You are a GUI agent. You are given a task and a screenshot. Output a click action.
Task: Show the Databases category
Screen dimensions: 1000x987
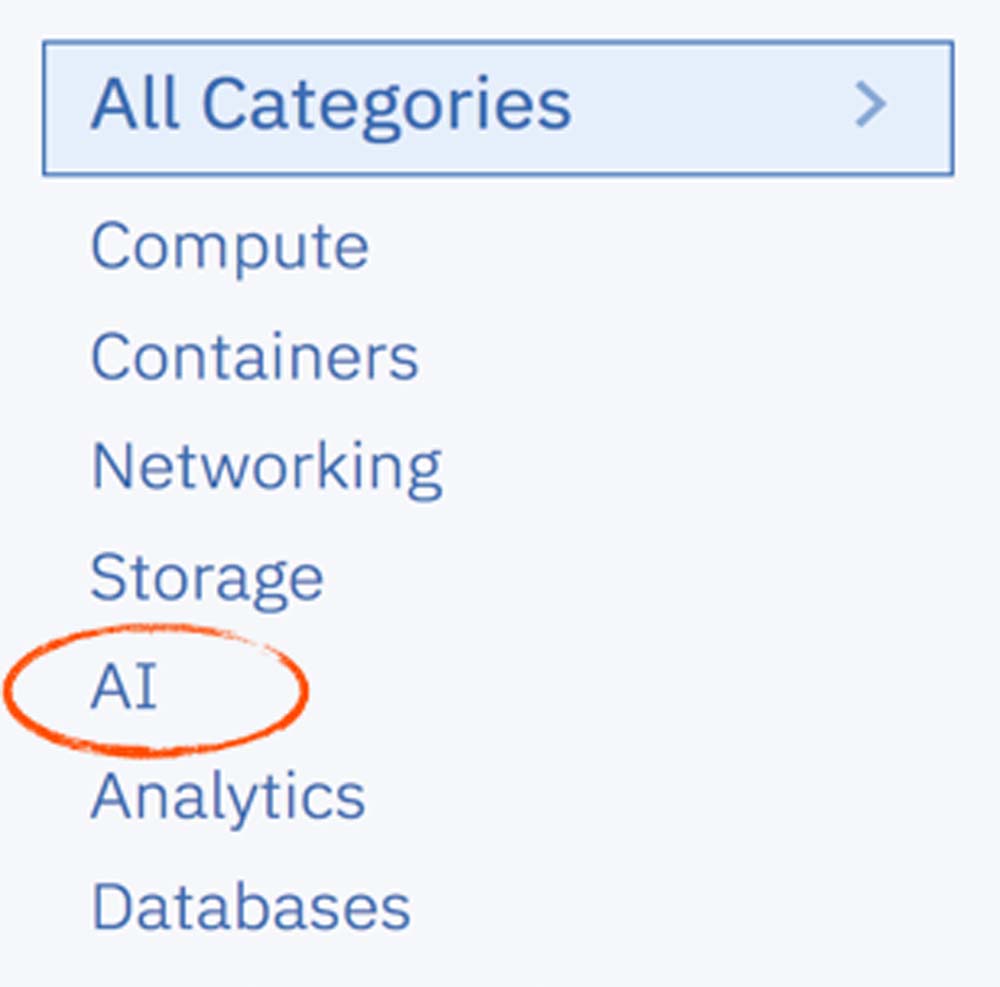(250, 907)
